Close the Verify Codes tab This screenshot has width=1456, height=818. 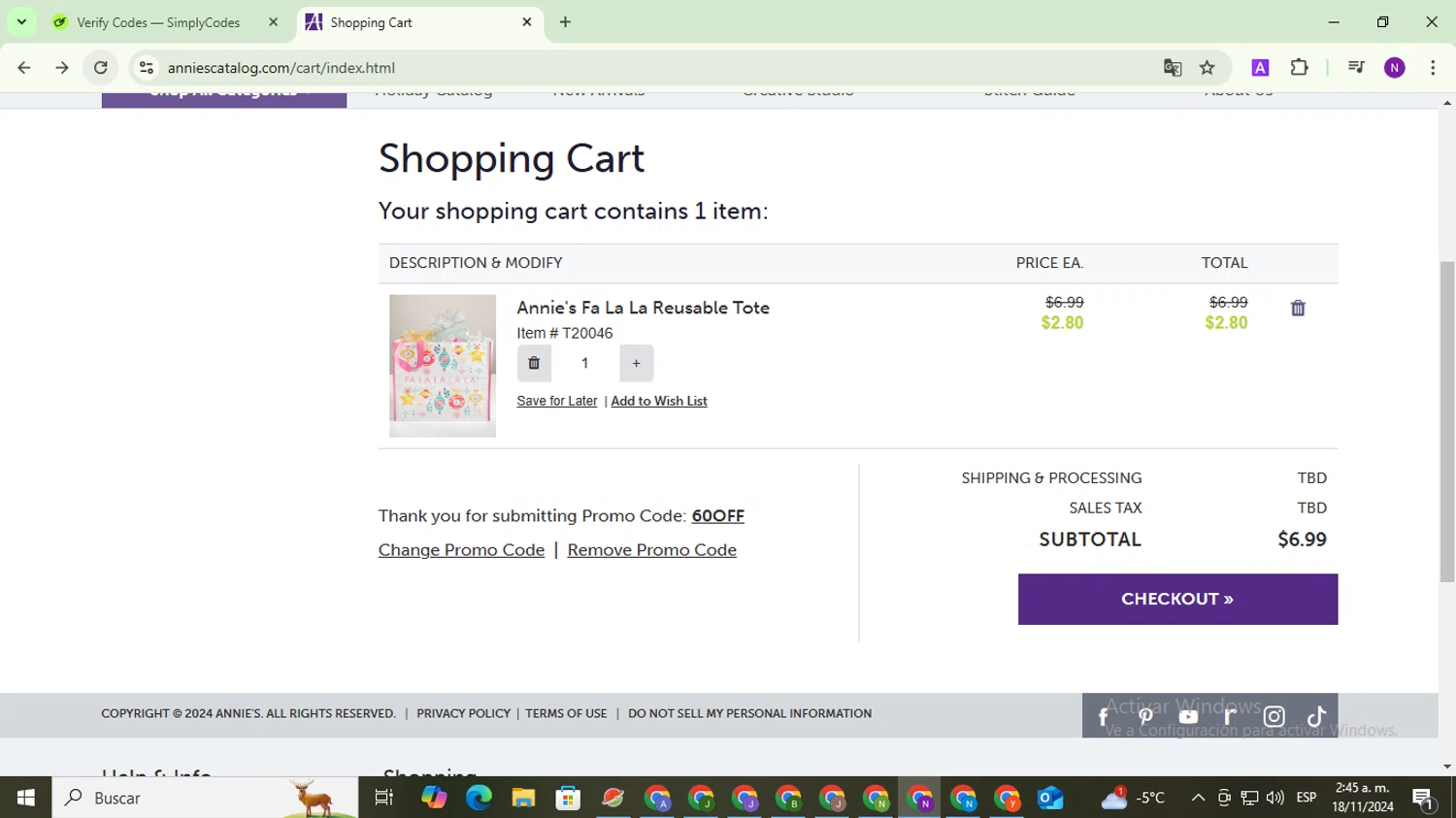273,22
